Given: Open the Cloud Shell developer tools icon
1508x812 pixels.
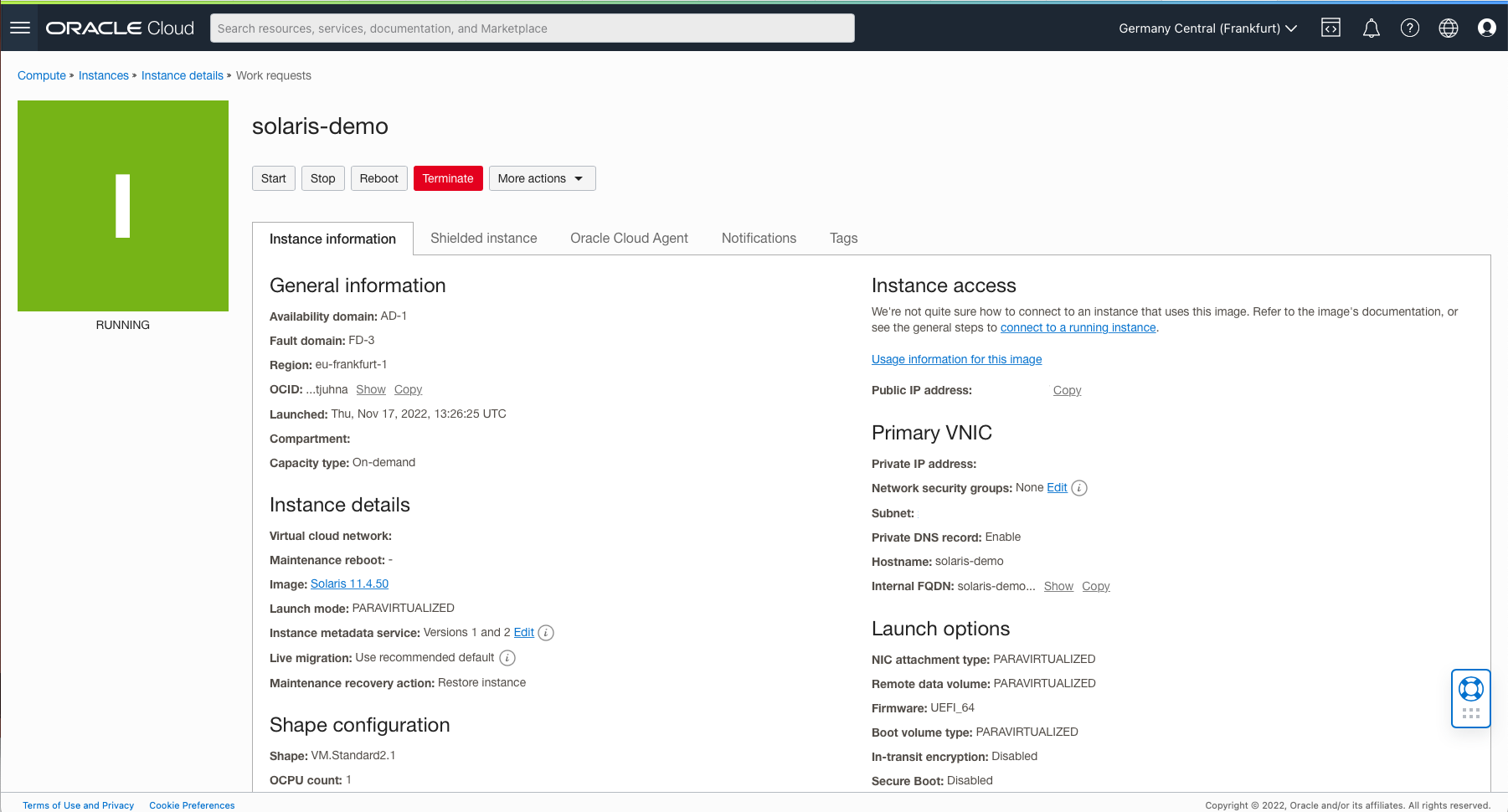Looking at the screenshot, I should coord(1330,28).
